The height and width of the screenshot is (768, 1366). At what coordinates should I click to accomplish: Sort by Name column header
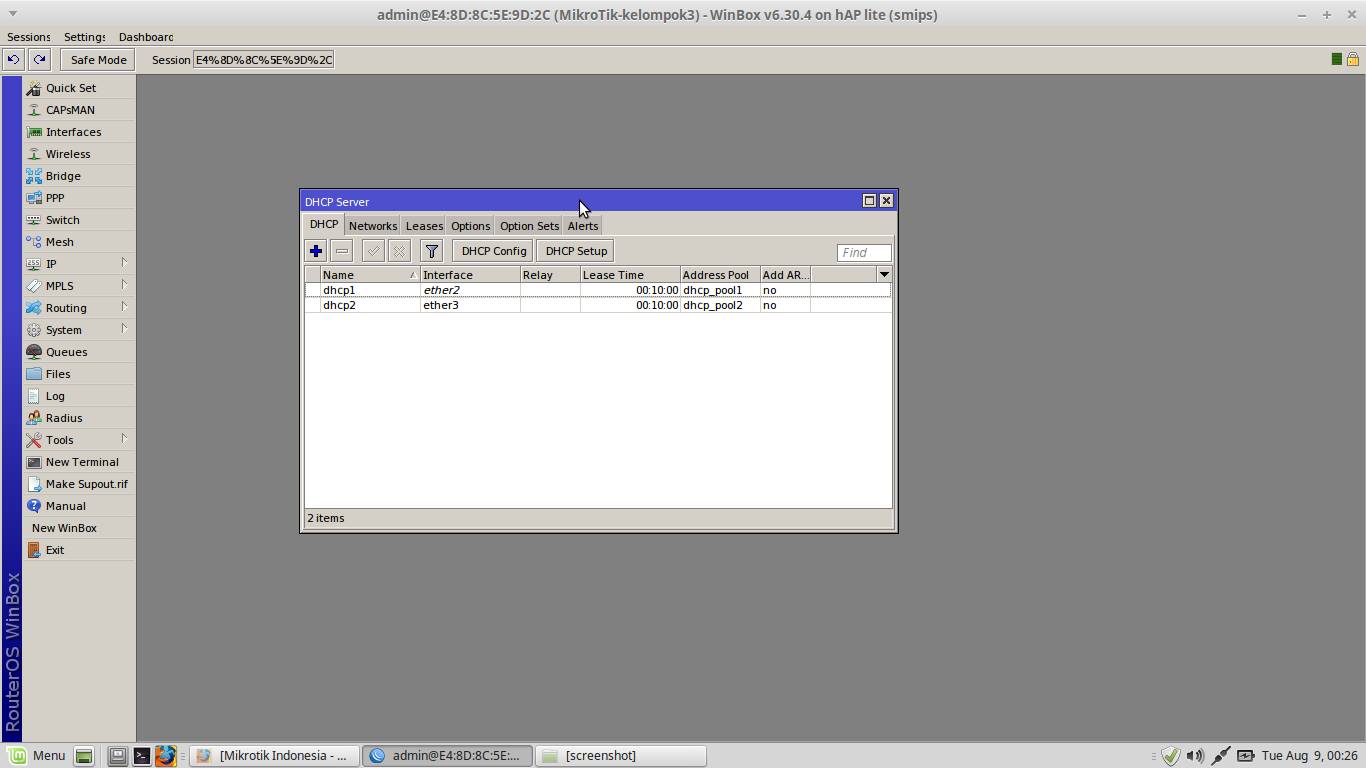[x=370, y=275]
